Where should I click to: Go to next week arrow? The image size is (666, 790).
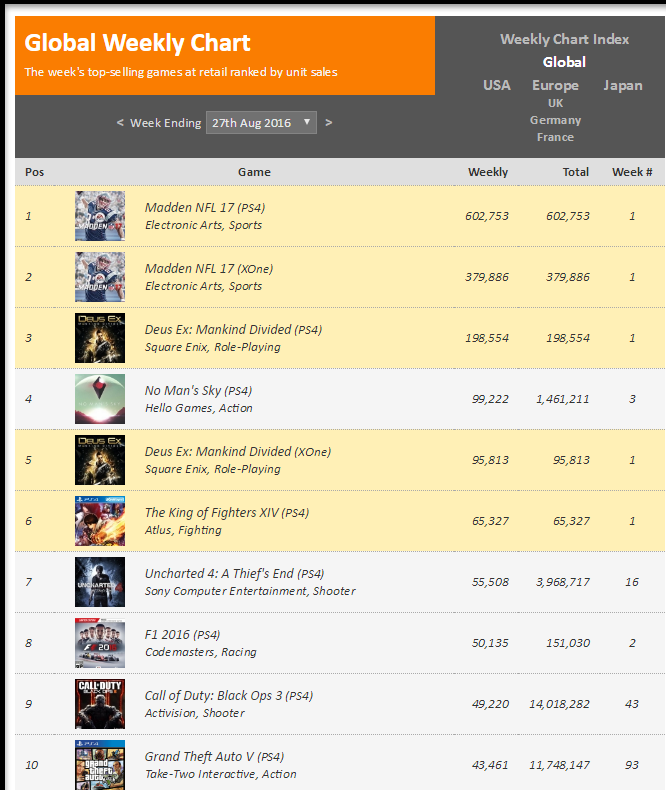pos(328,122)
